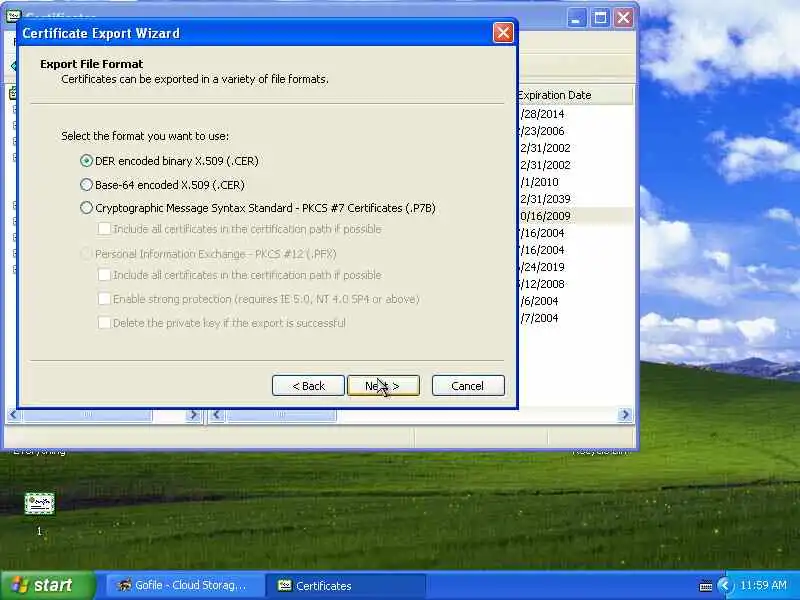The height and width of the screenshot is (600, 800).
Task: Close the Certificates console window
Action: click(x=623, y=18)
